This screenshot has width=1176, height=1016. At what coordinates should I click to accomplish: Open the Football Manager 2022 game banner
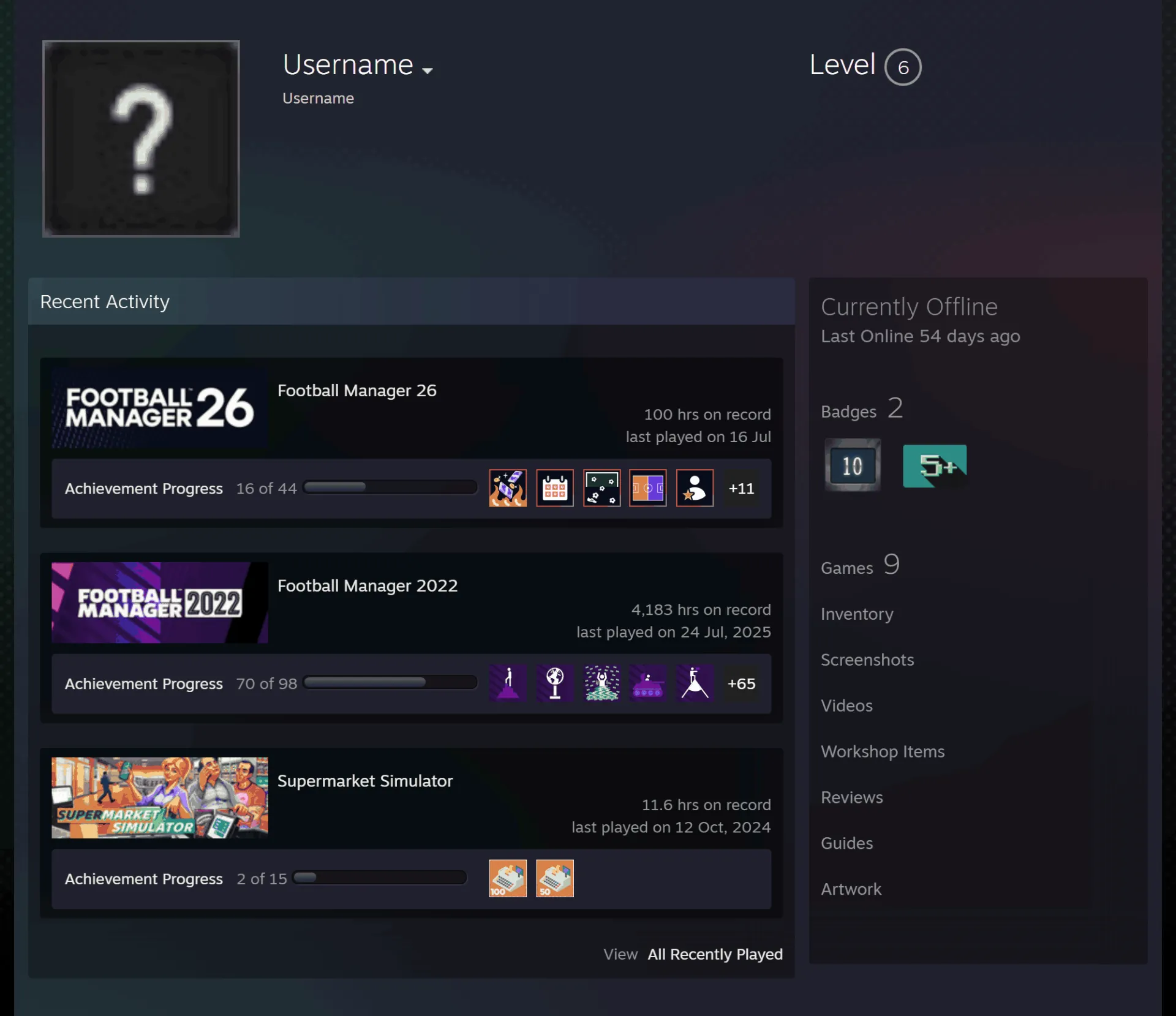160,603
